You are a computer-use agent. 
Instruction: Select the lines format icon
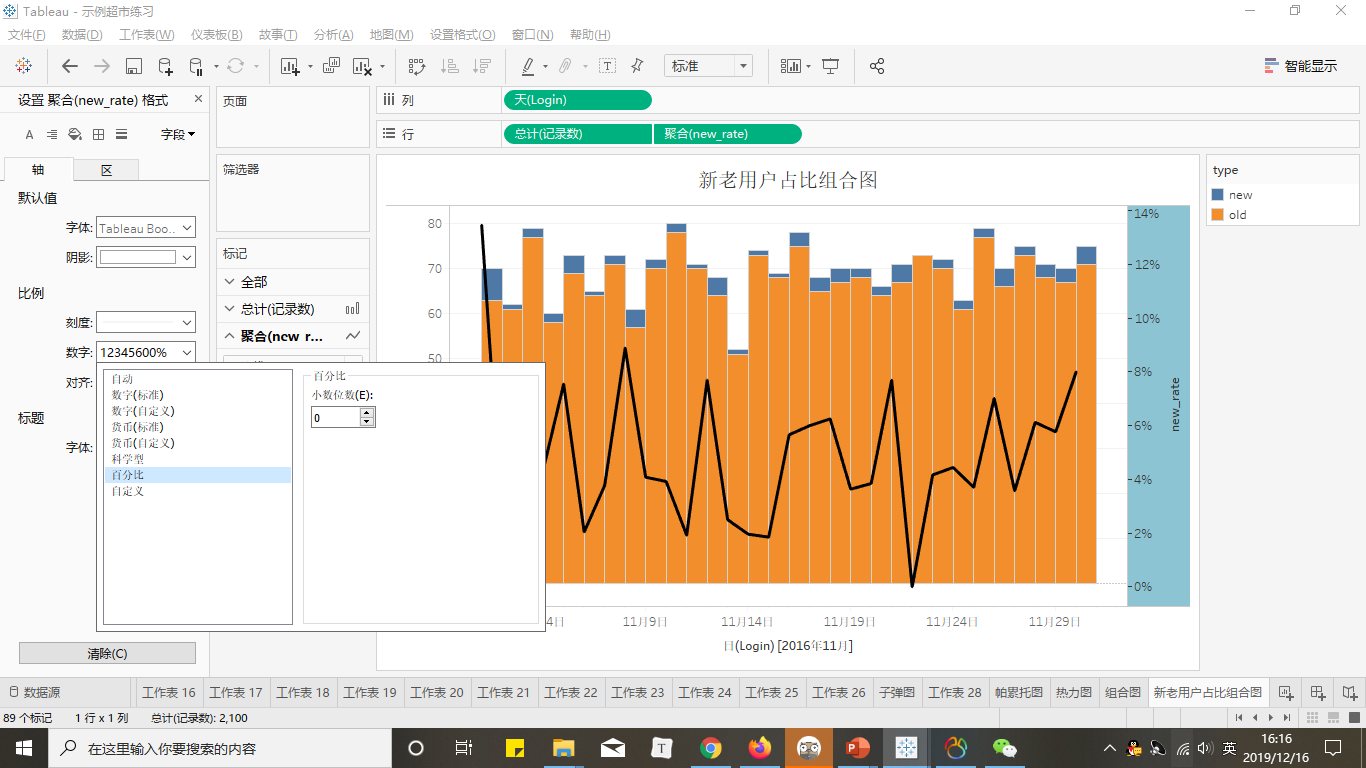point(121,134)
